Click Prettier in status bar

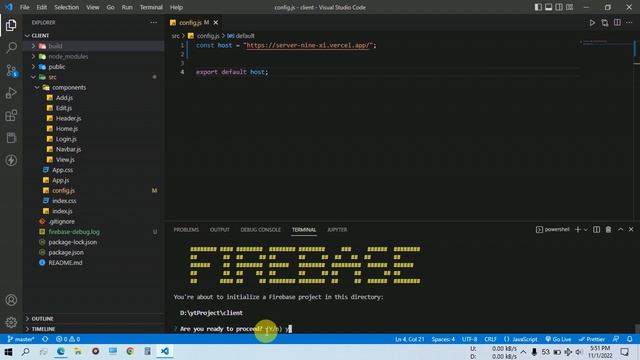[x=592, y=339]
